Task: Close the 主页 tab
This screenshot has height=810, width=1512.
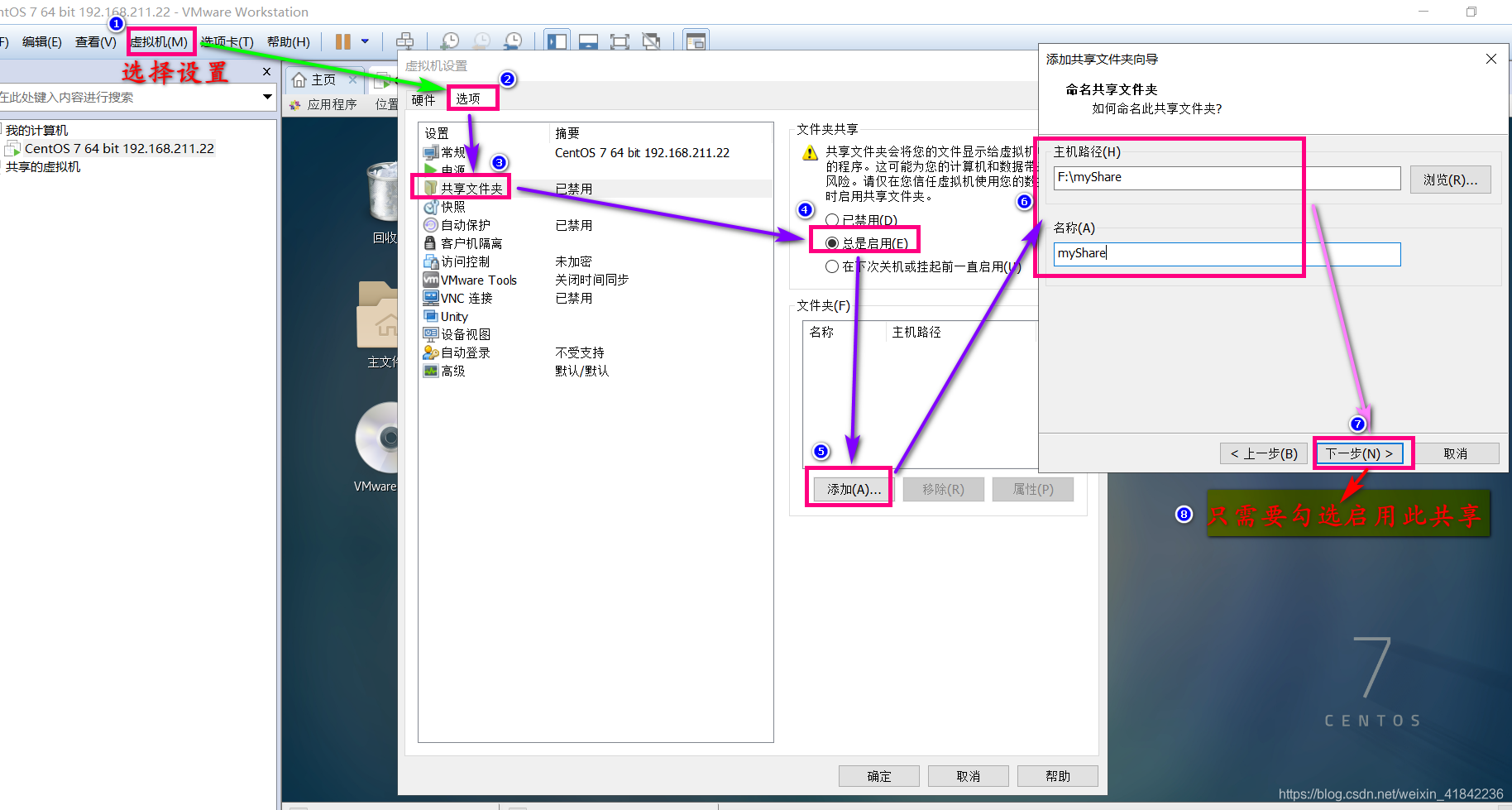Action: (353, 79)
